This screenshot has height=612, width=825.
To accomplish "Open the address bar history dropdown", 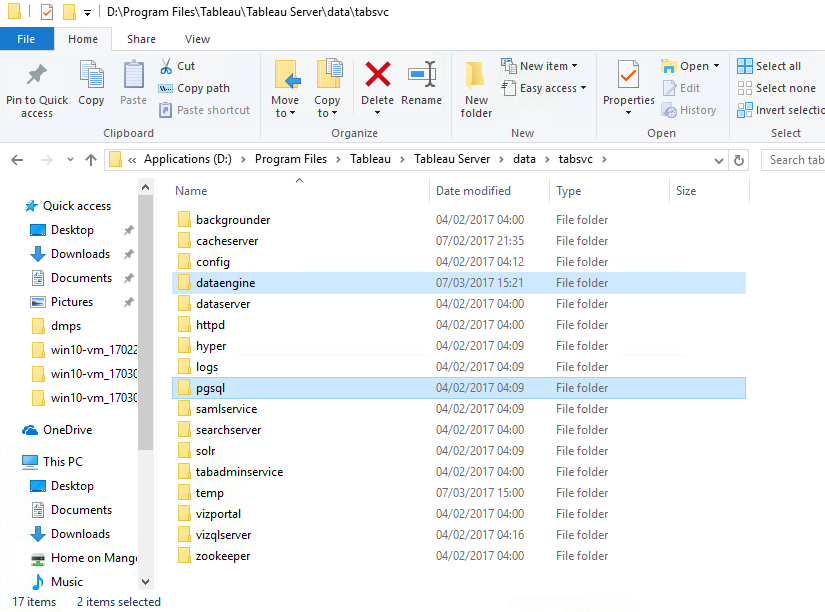I will [x=718, y=160].
